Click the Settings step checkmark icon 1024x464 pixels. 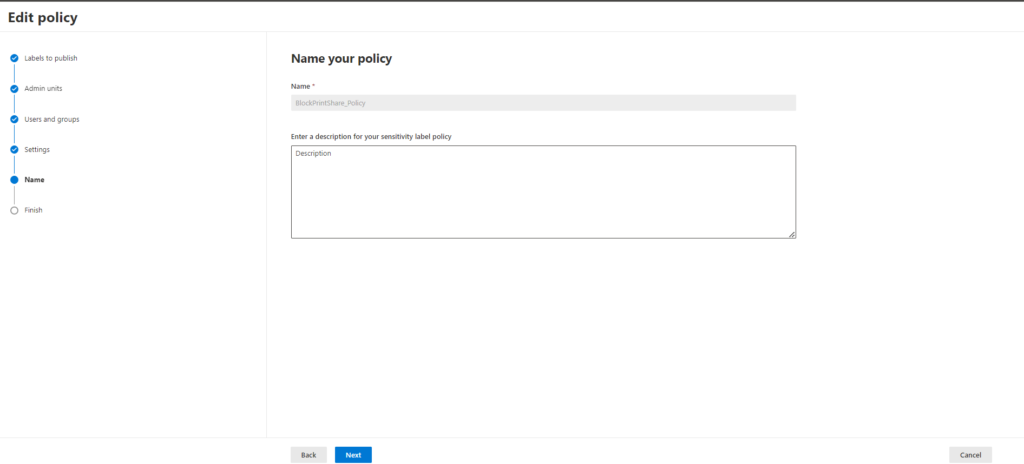pos(14,150)
